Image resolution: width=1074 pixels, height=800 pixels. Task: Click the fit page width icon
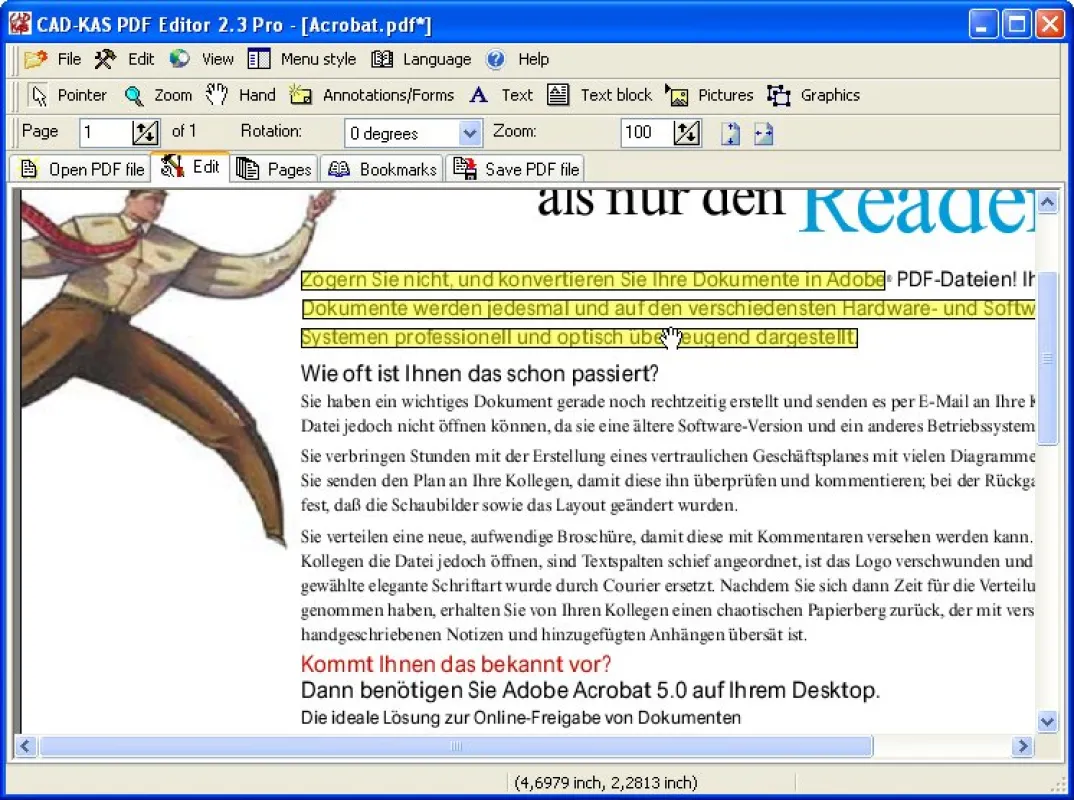[764, 134]
